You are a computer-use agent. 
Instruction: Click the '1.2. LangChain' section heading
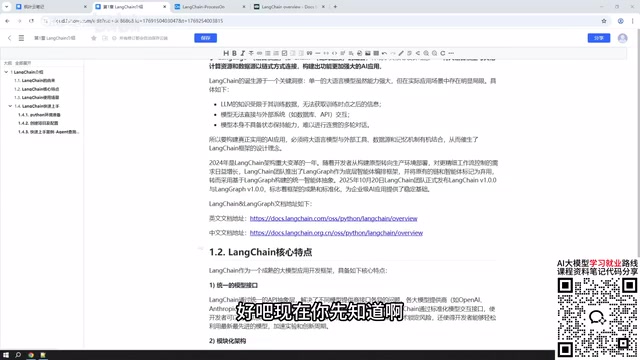click(260, 252)
